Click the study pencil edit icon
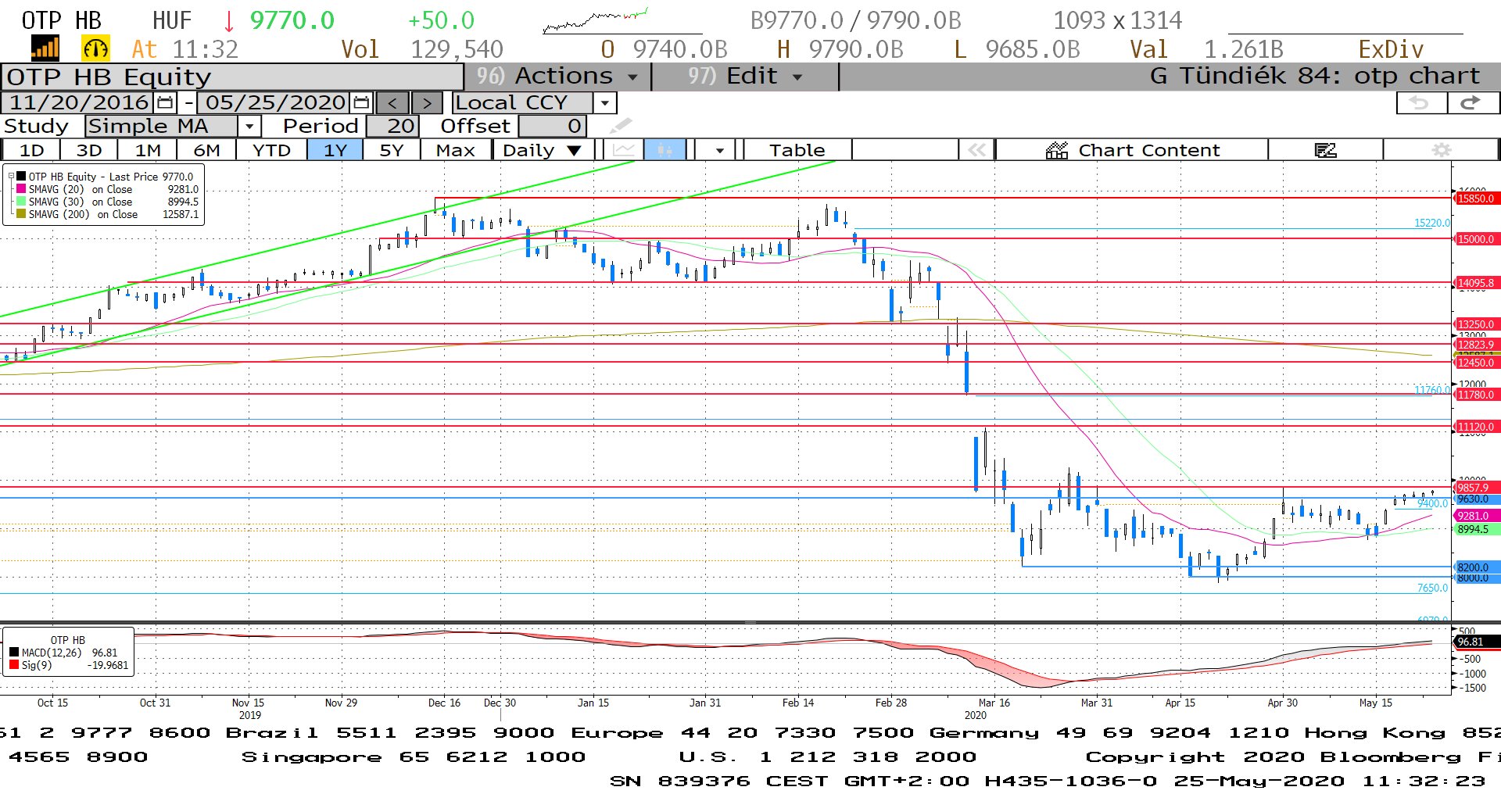The width and height of the screenshot is (1501, 812). pyautogui.click(x=621, y=125)
